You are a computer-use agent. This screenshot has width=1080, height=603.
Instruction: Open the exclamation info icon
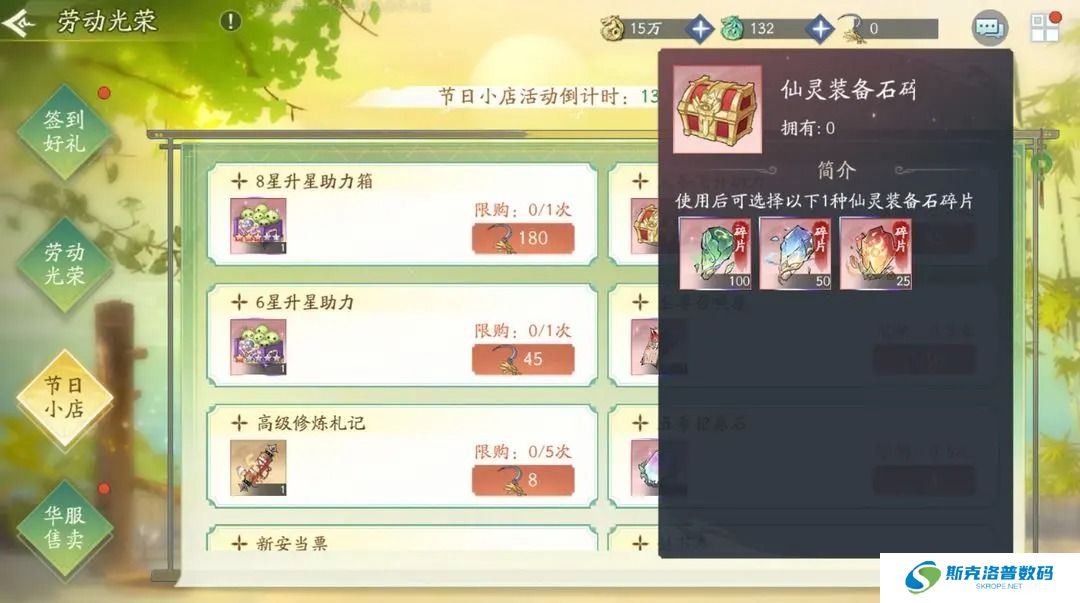tap(230, 21)
